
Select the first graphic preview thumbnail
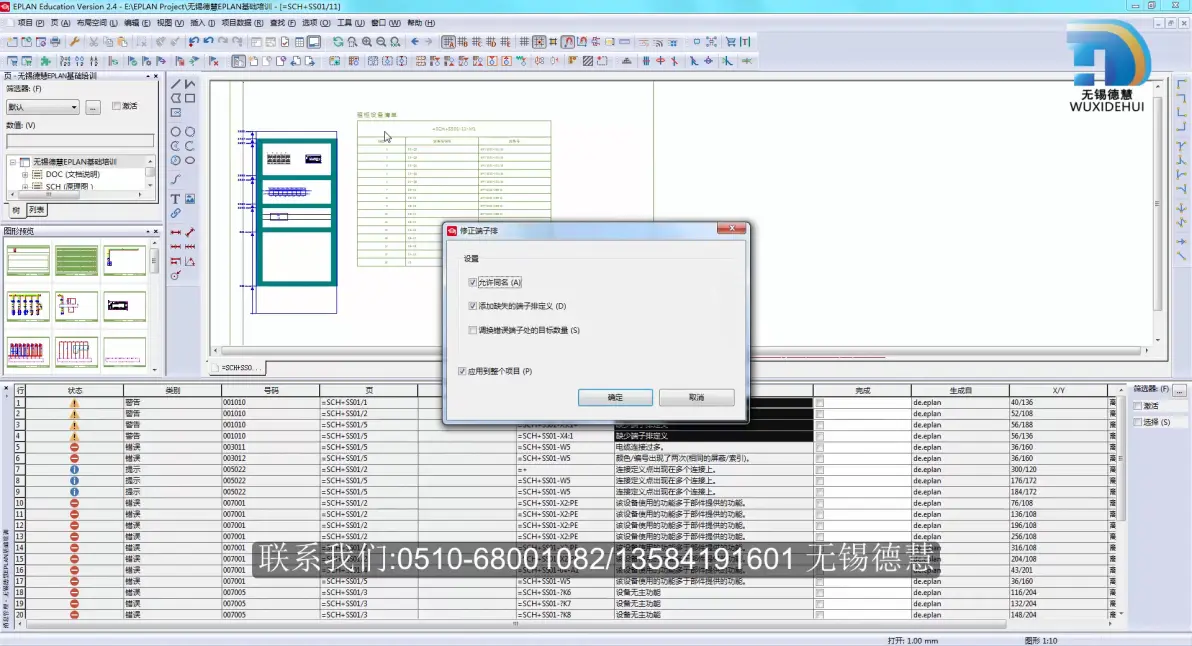tap(28, 261)
